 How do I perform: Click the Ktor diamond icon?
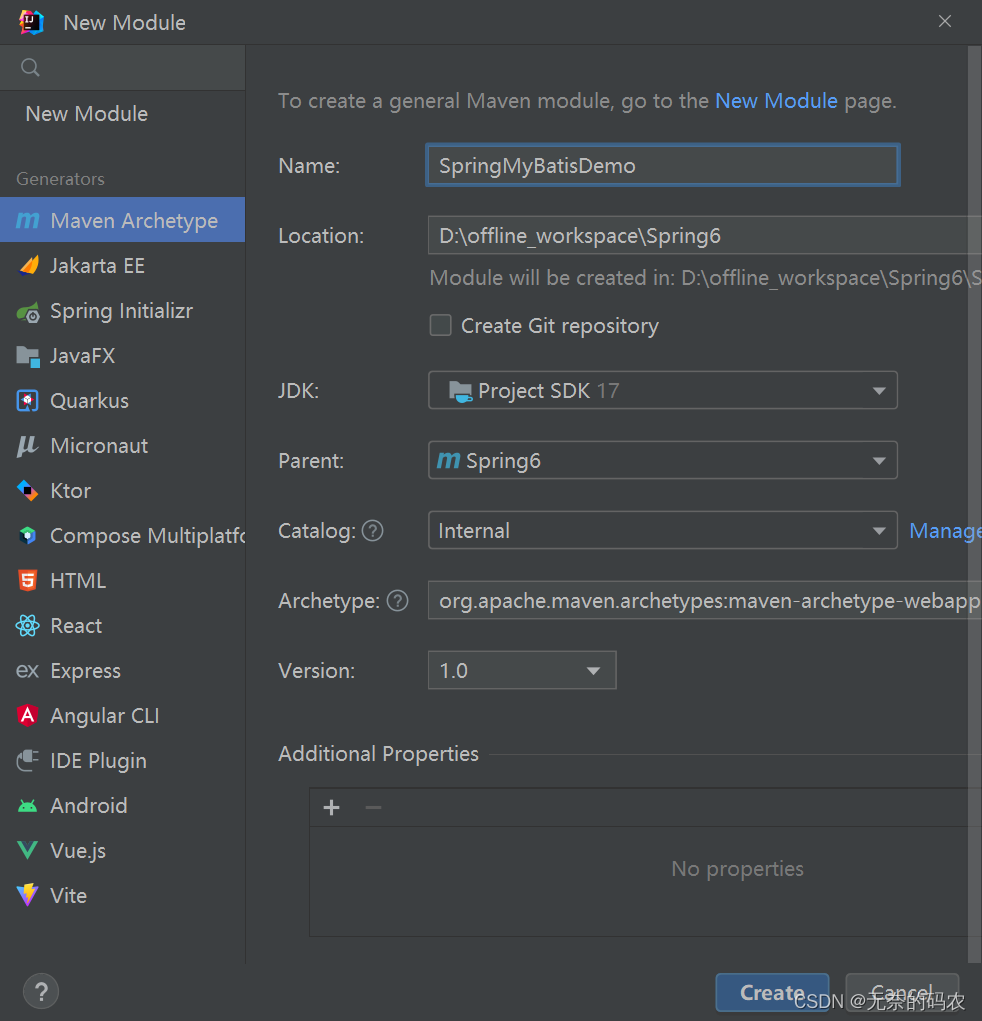click(27, 491)
